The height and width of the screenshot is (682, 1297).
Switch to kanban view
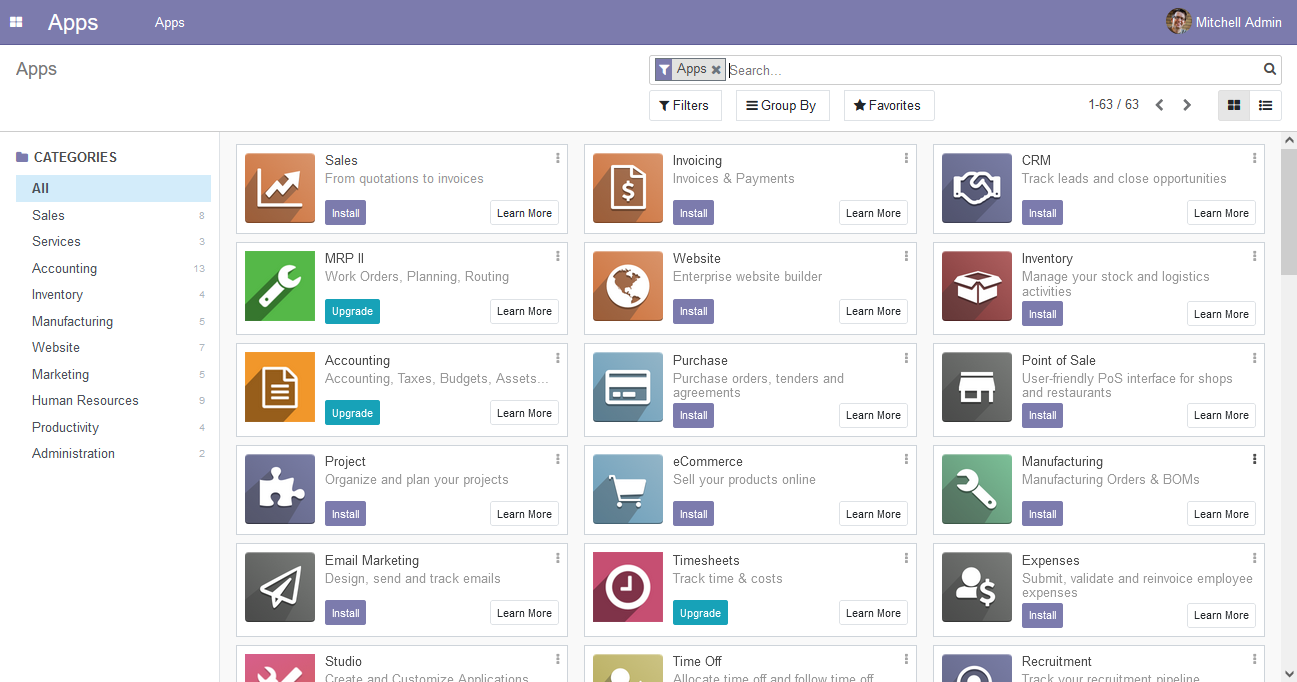pos(1234,105)
